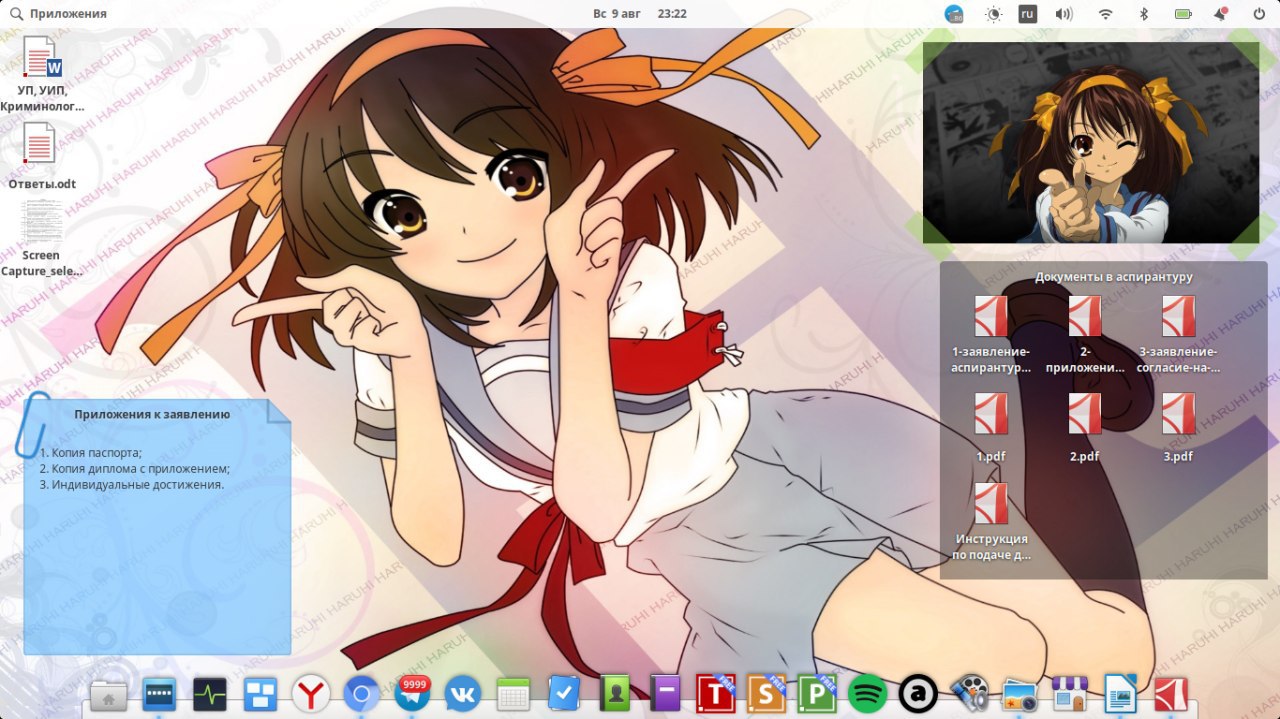Select the Screen Capture_sele... desktop file
The image size is (1280, 719).
41,237
